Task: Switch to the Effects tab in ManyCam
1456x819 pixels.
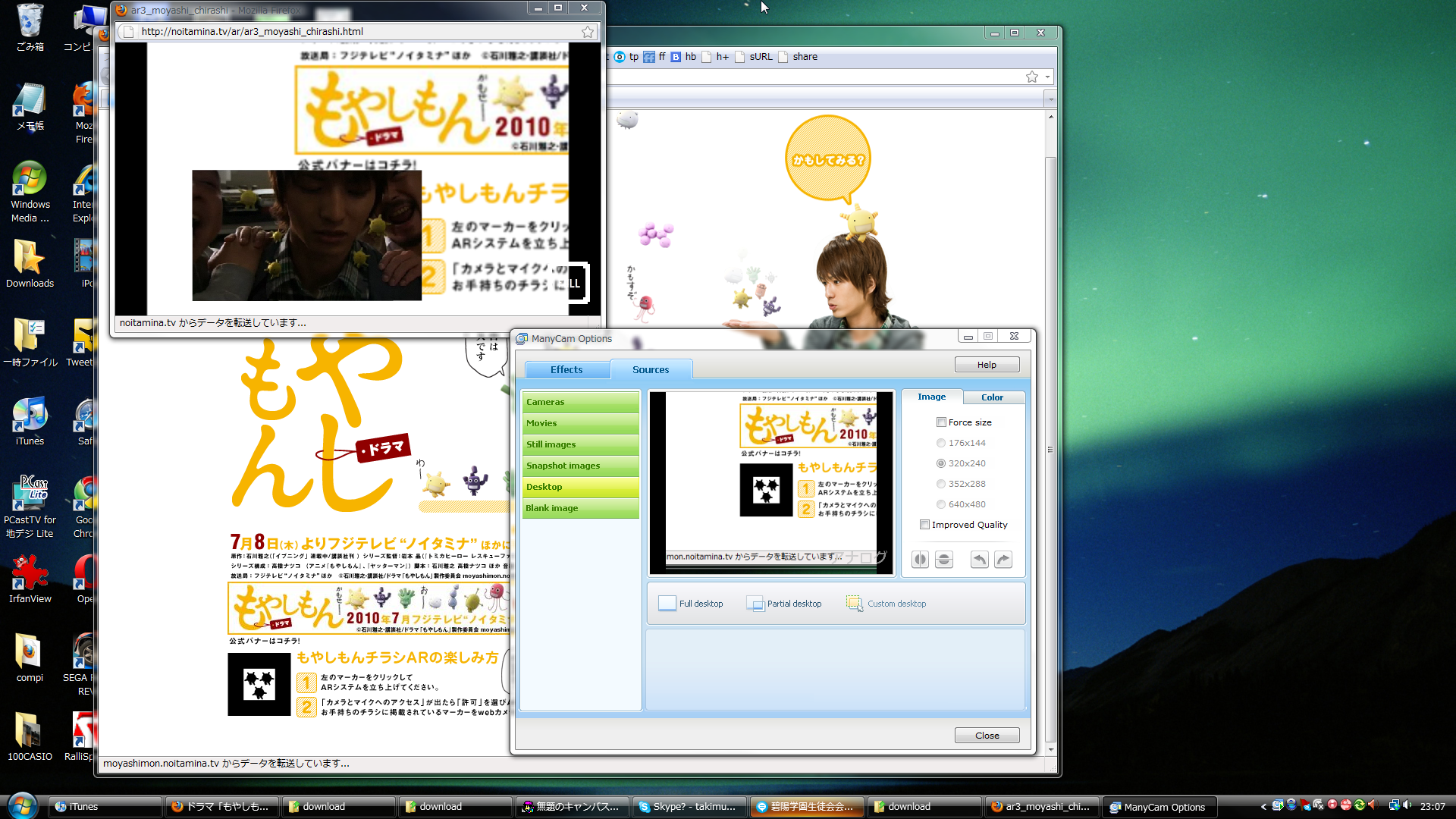Action: tap(566, 369)
